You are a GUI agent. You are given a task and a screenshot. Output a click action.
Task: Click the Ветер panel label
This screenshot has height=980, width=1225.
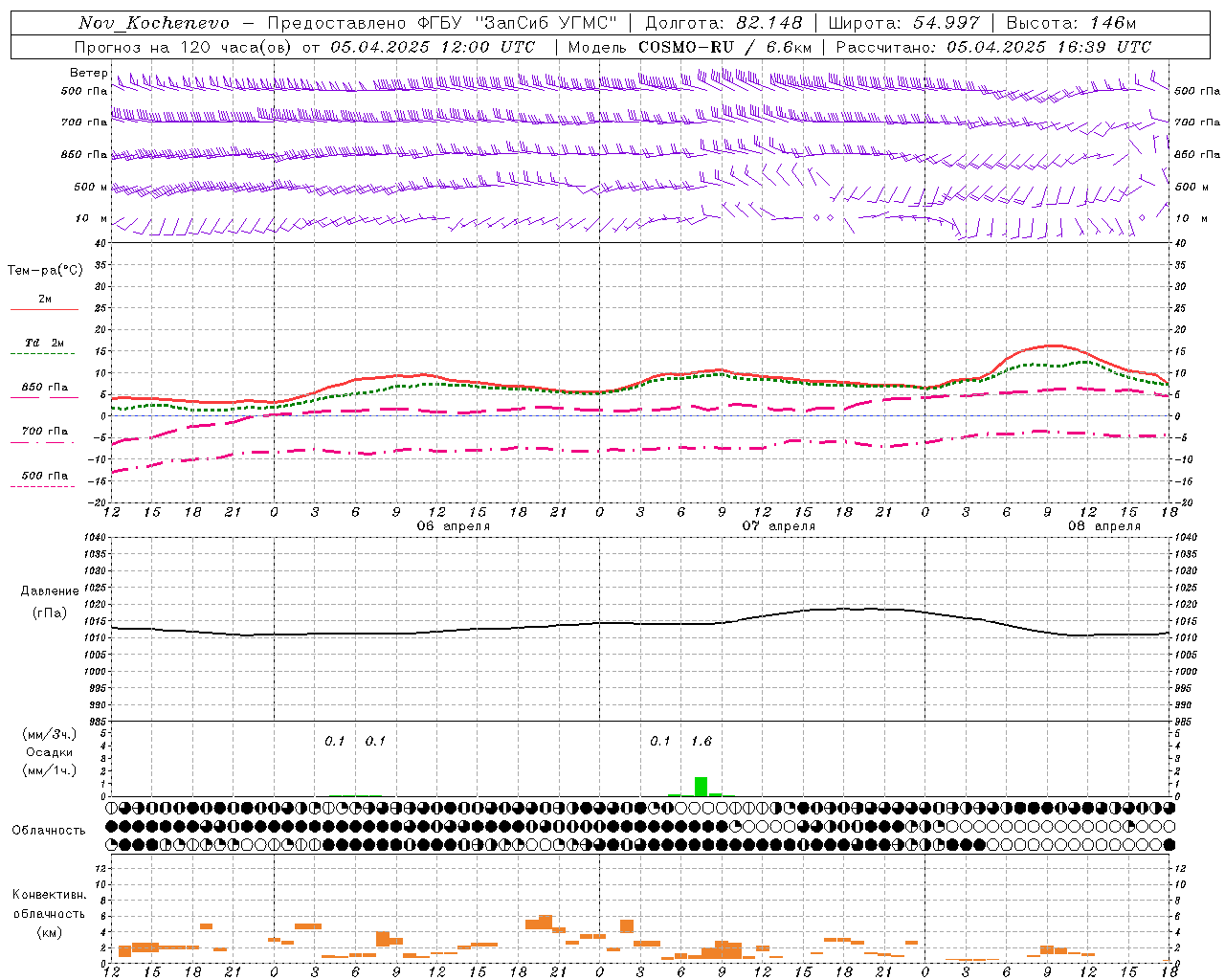tap(88, 73)
